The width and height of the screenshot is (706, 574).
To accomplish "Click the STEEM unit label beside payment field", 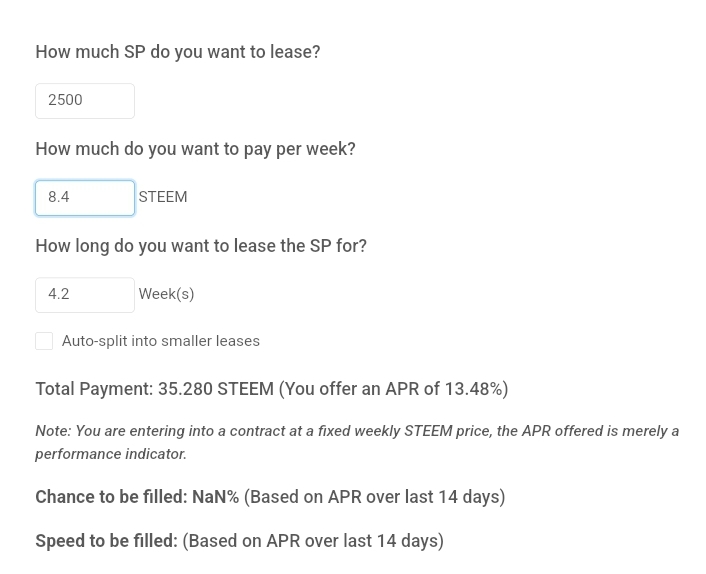I will 163,197.
